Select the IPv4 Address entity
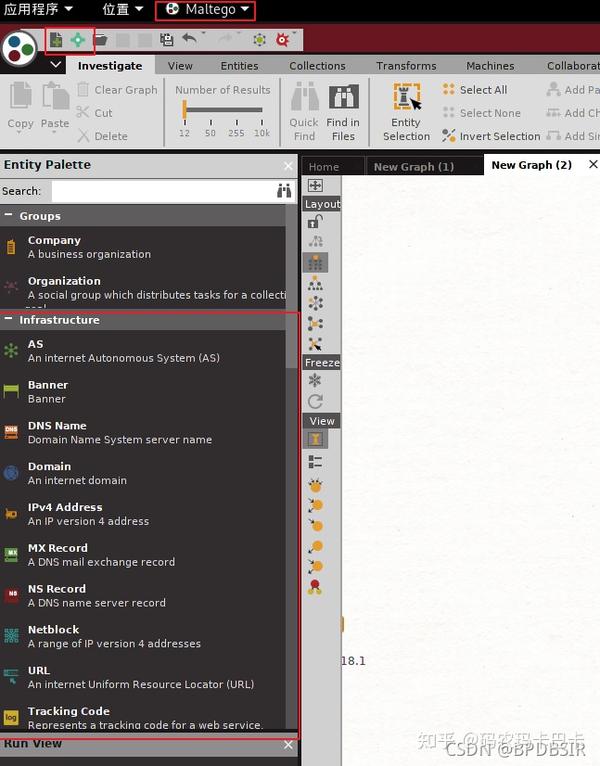The image size is (600, 766). coord(143,514)
